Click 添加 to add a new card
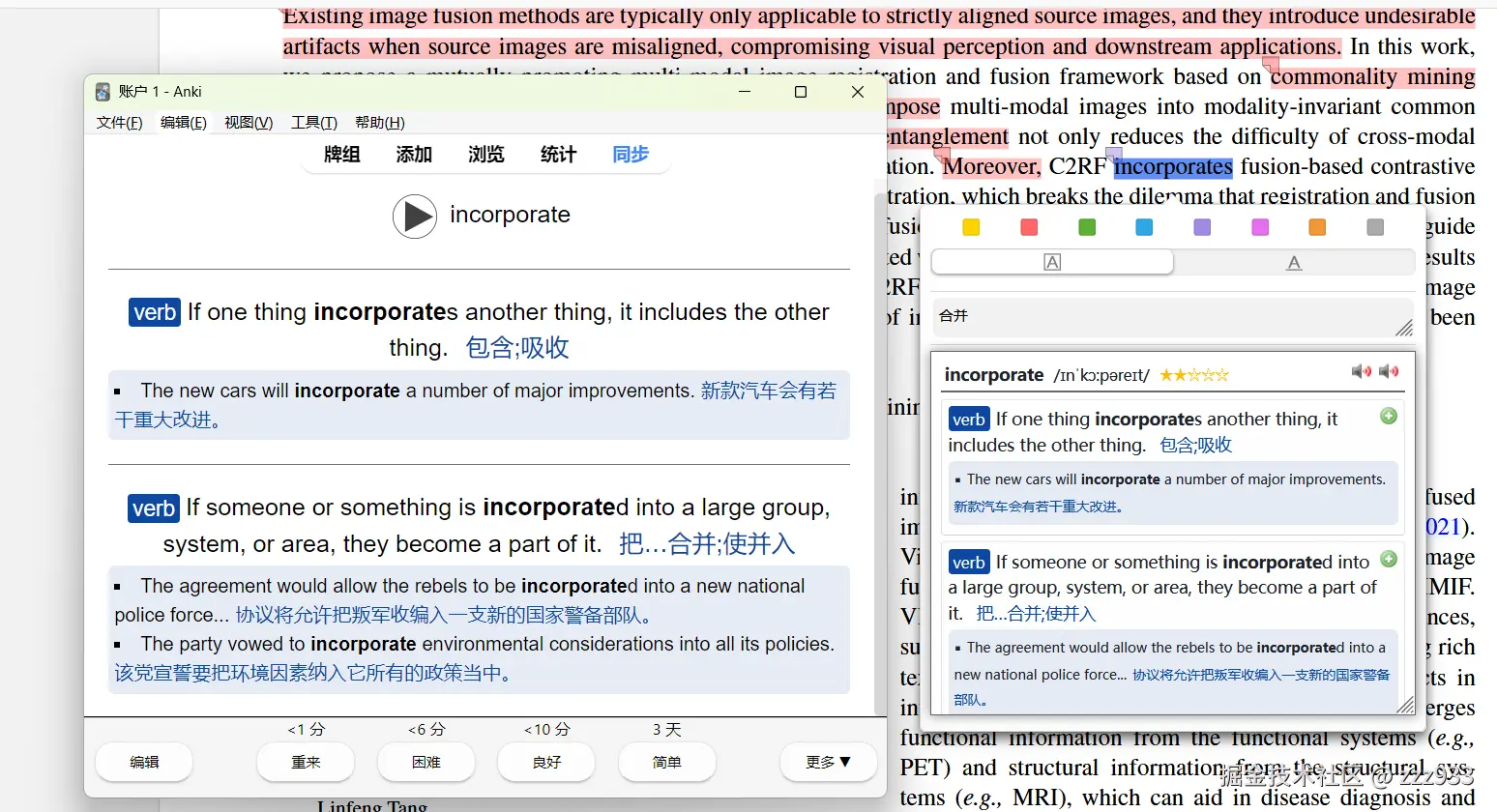The image size is (1497, 812). click(414, 154)
